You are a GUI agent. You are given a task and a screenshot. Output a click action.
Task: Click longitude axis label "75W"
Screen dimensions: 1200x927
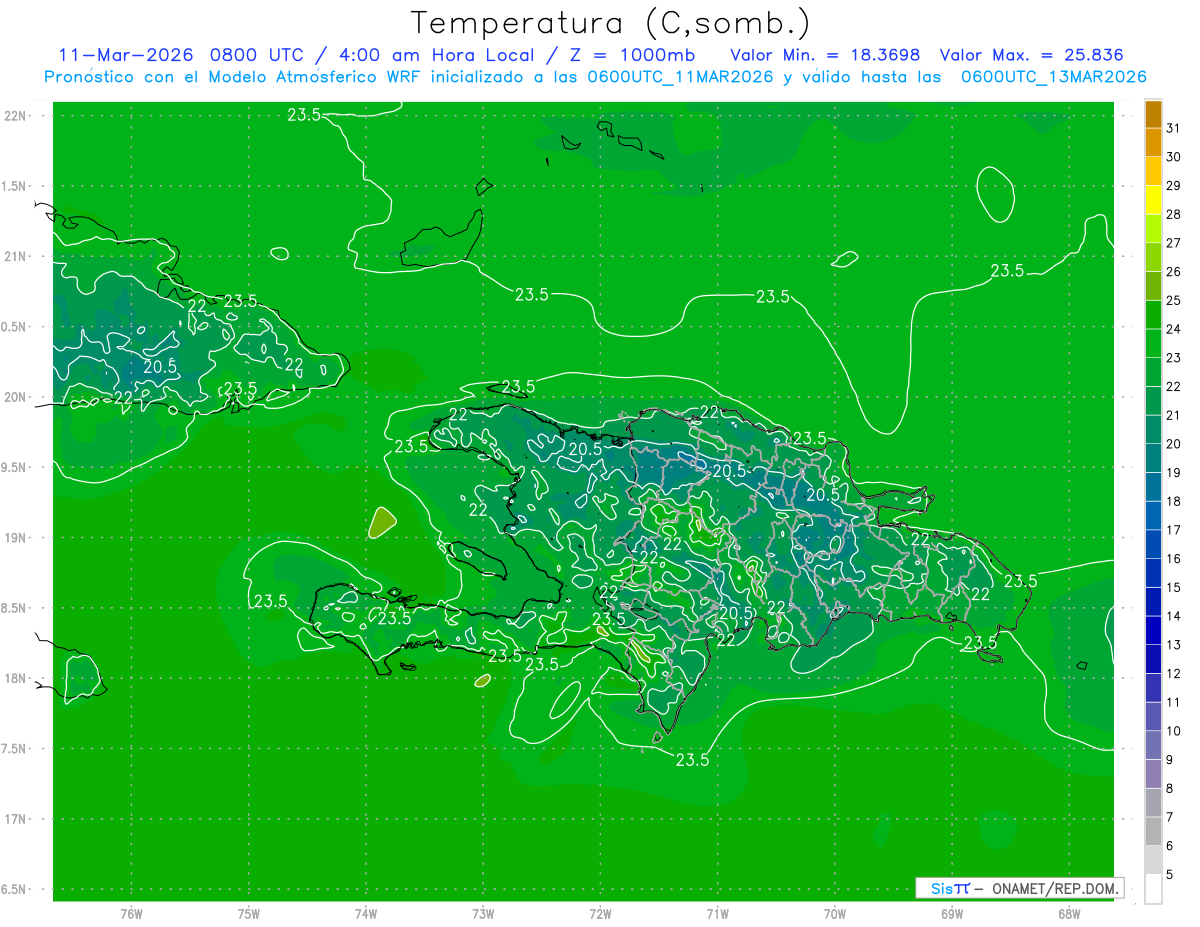[249, 913]
